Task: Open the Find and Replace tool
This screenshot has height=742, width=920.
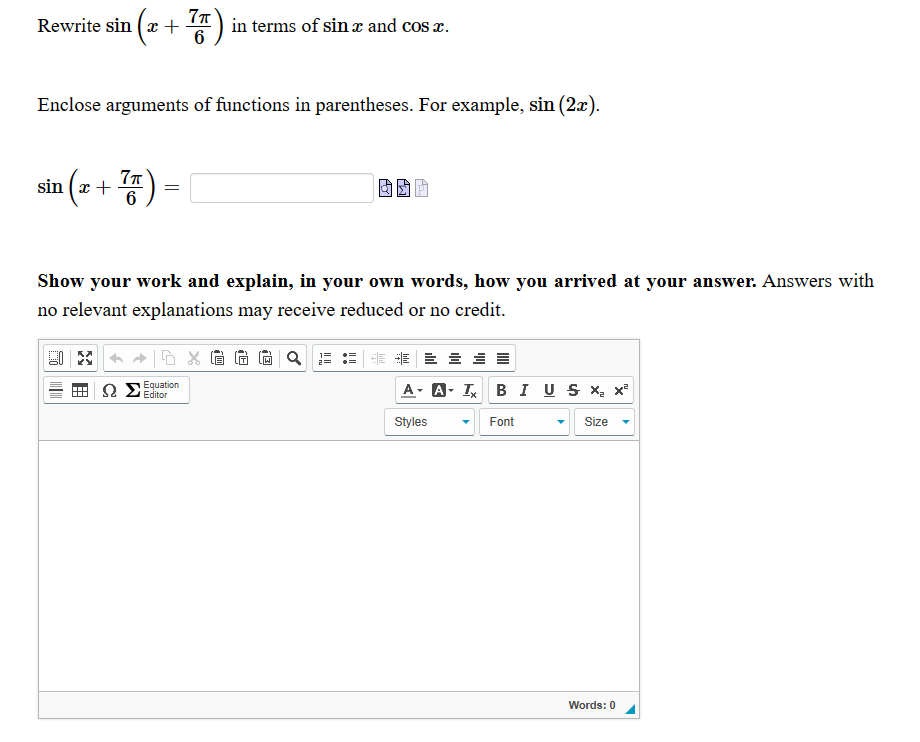Action: tap(293, 358)
